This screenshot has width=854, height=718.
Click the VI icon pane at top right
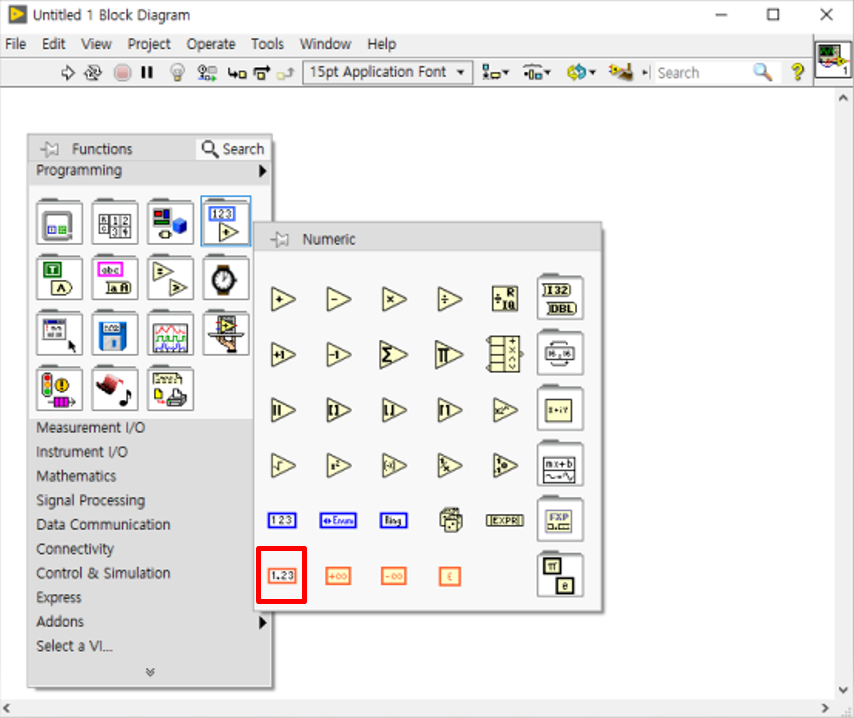click(833, 60)
